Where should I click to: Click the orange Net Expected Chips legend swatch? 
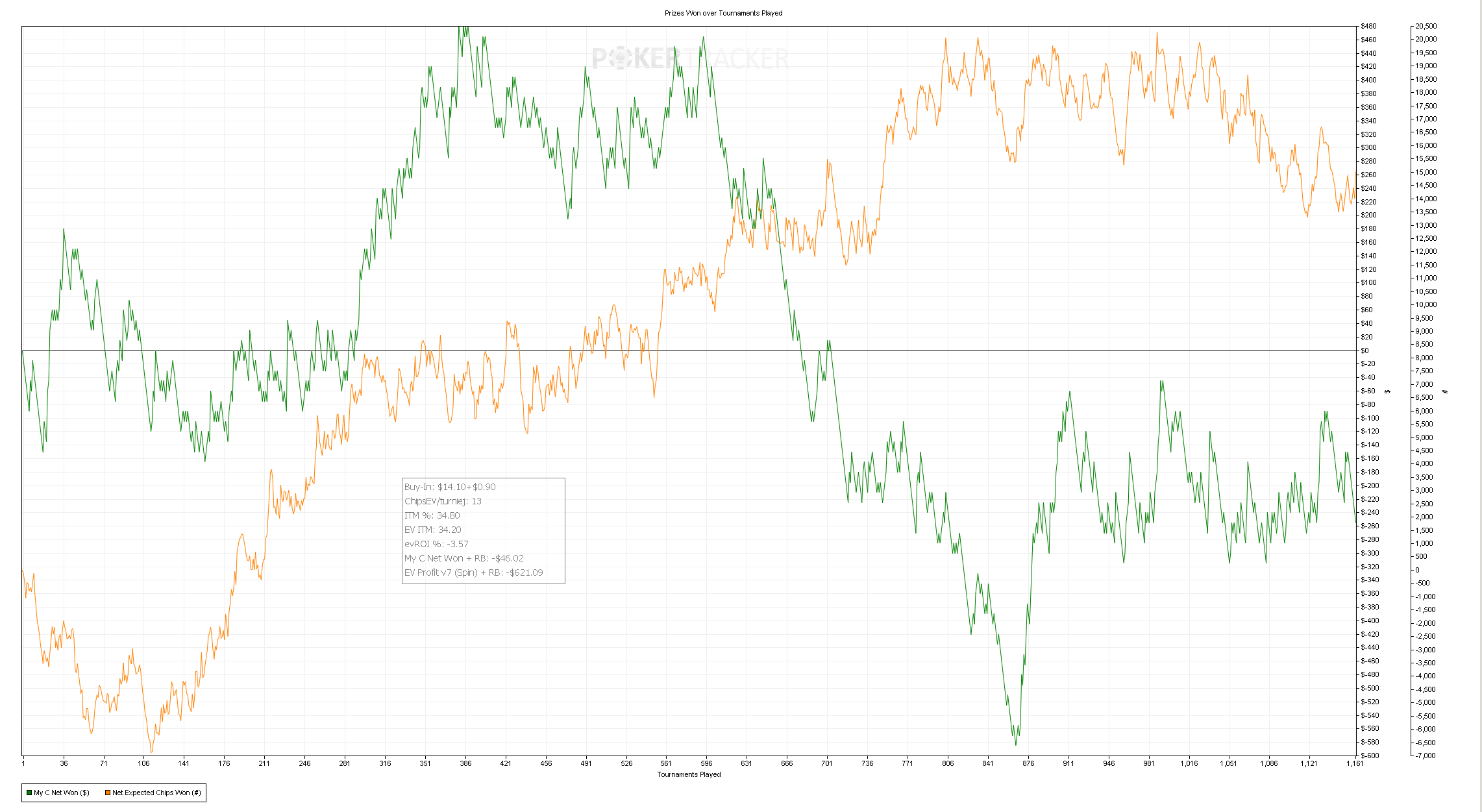(x=108, y=793)
